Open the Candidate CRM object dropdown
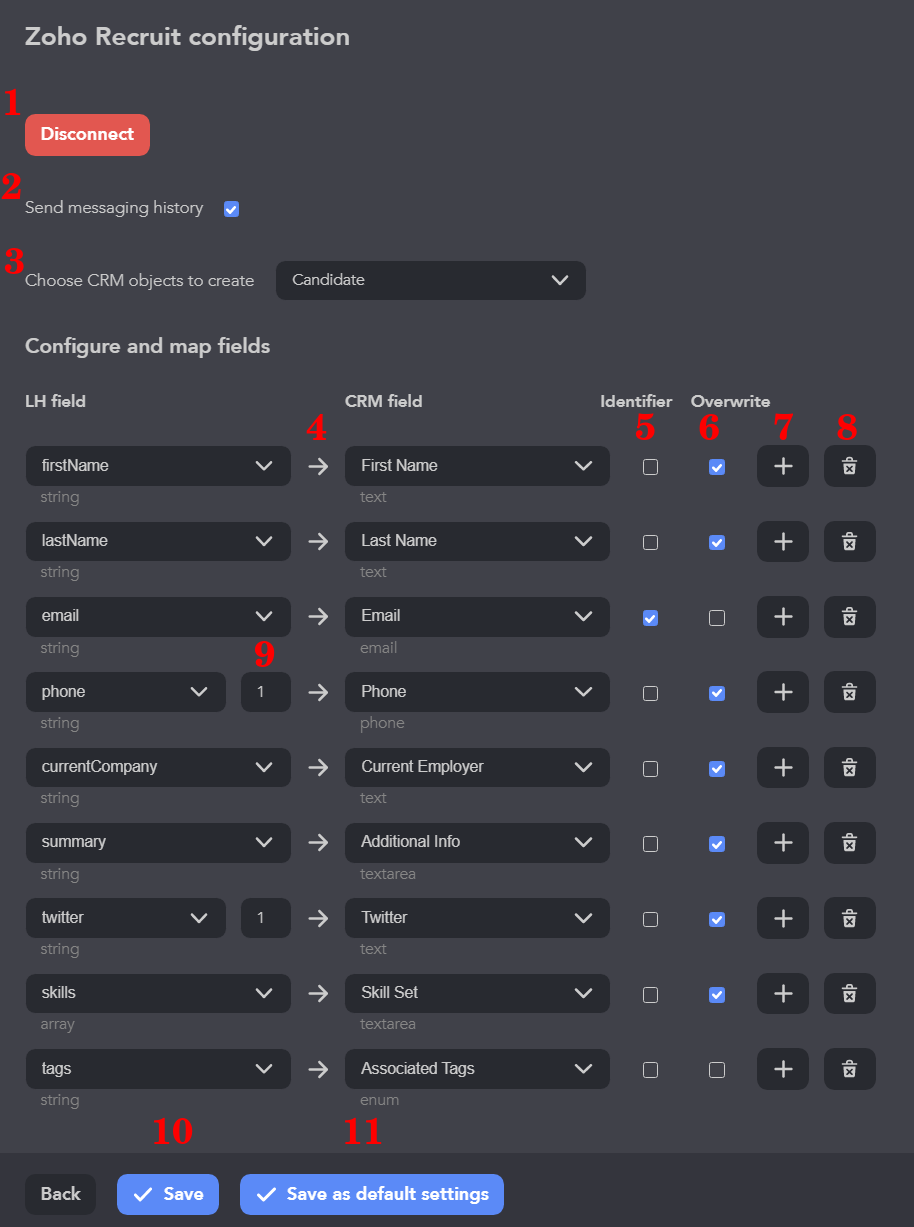Screen dimensions: 914x1227 click(431, 281)
